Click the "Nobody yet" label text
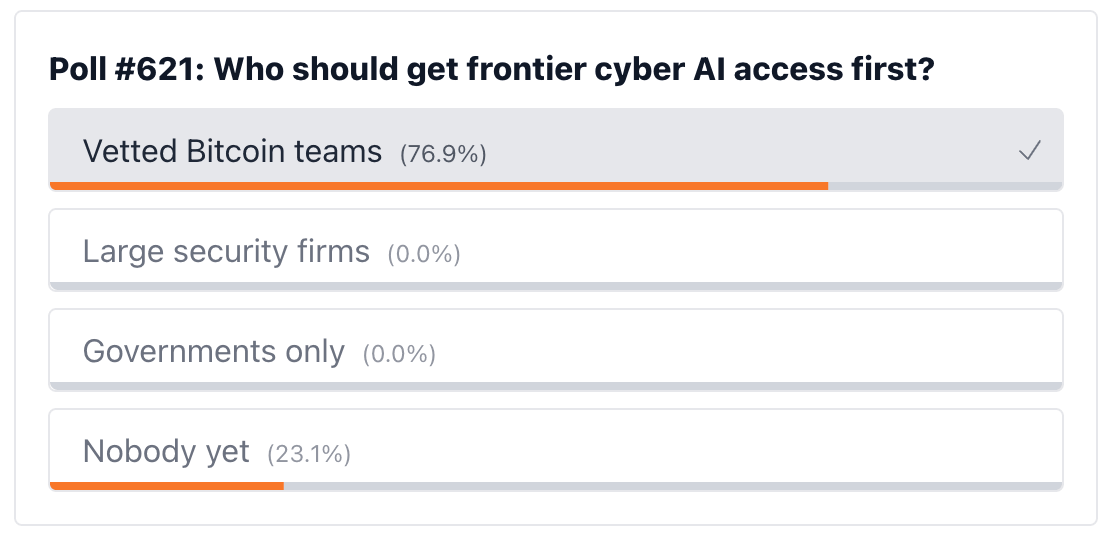The image size is (1114, 540). coord(166,452)
